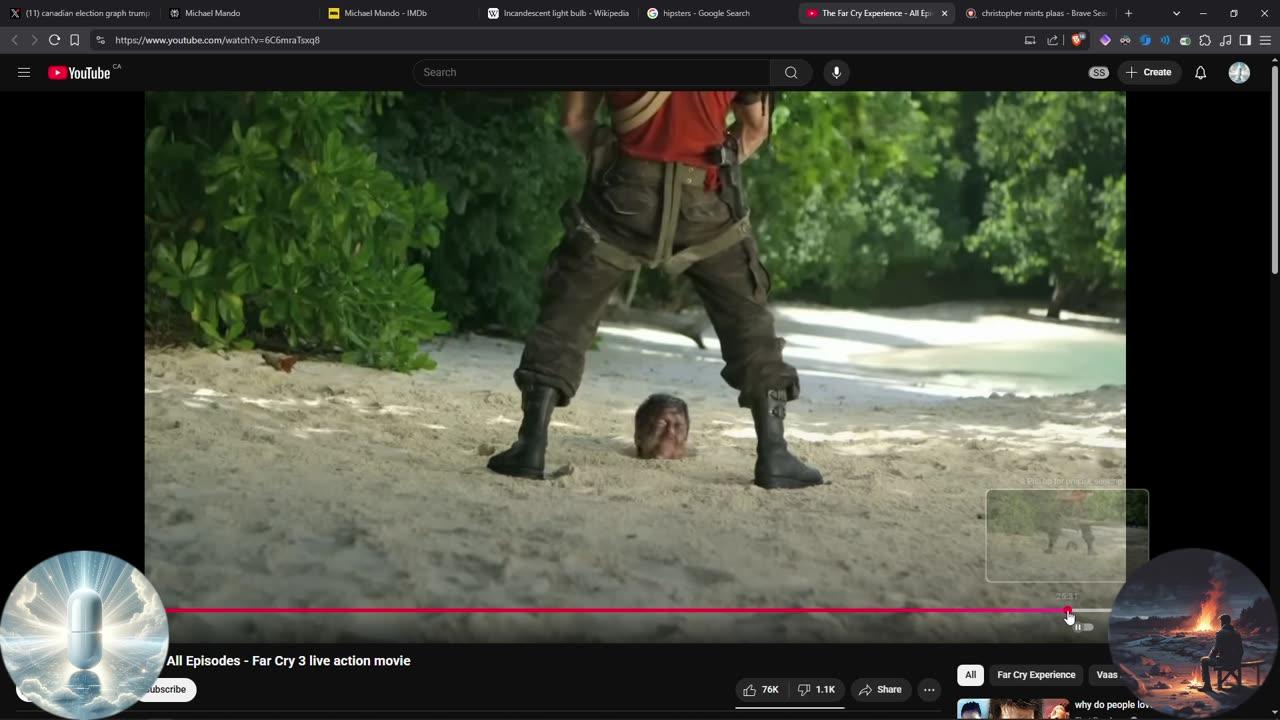Like the video with thumbs up
This screenshot has width=1280, height=720.
pos(761,689)
